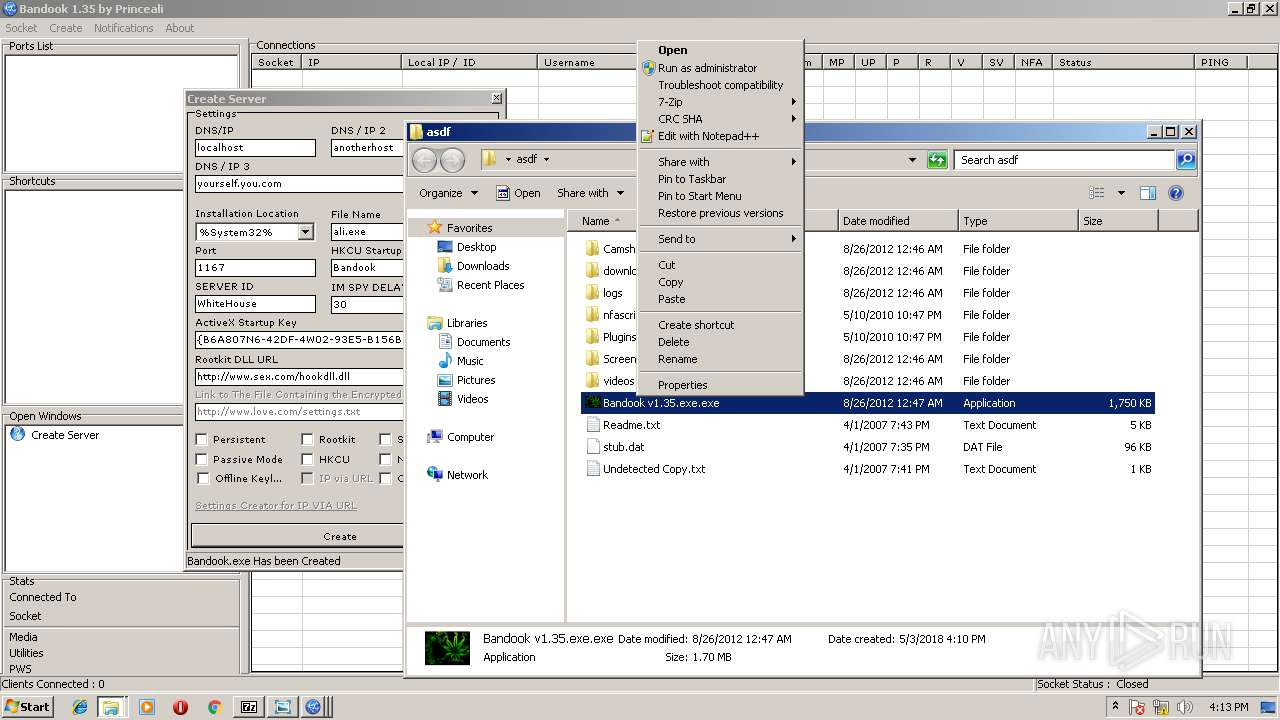
Task: Click the Explorer back navigation arrow
Action: (424, 160)
